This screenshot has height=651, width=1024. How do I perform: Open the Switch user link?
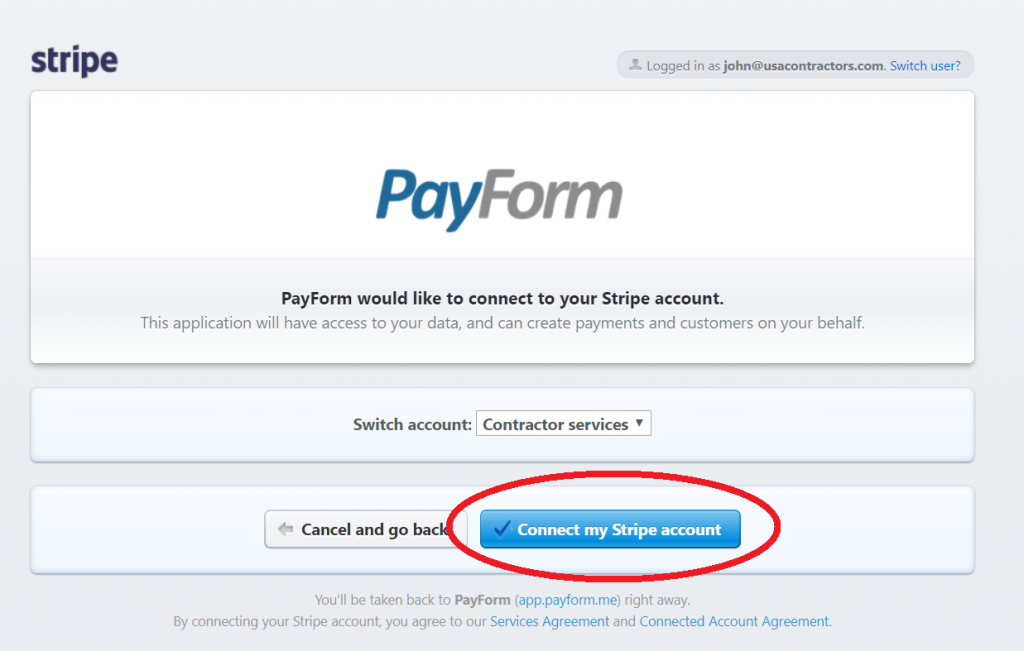(x=925, y=65)
